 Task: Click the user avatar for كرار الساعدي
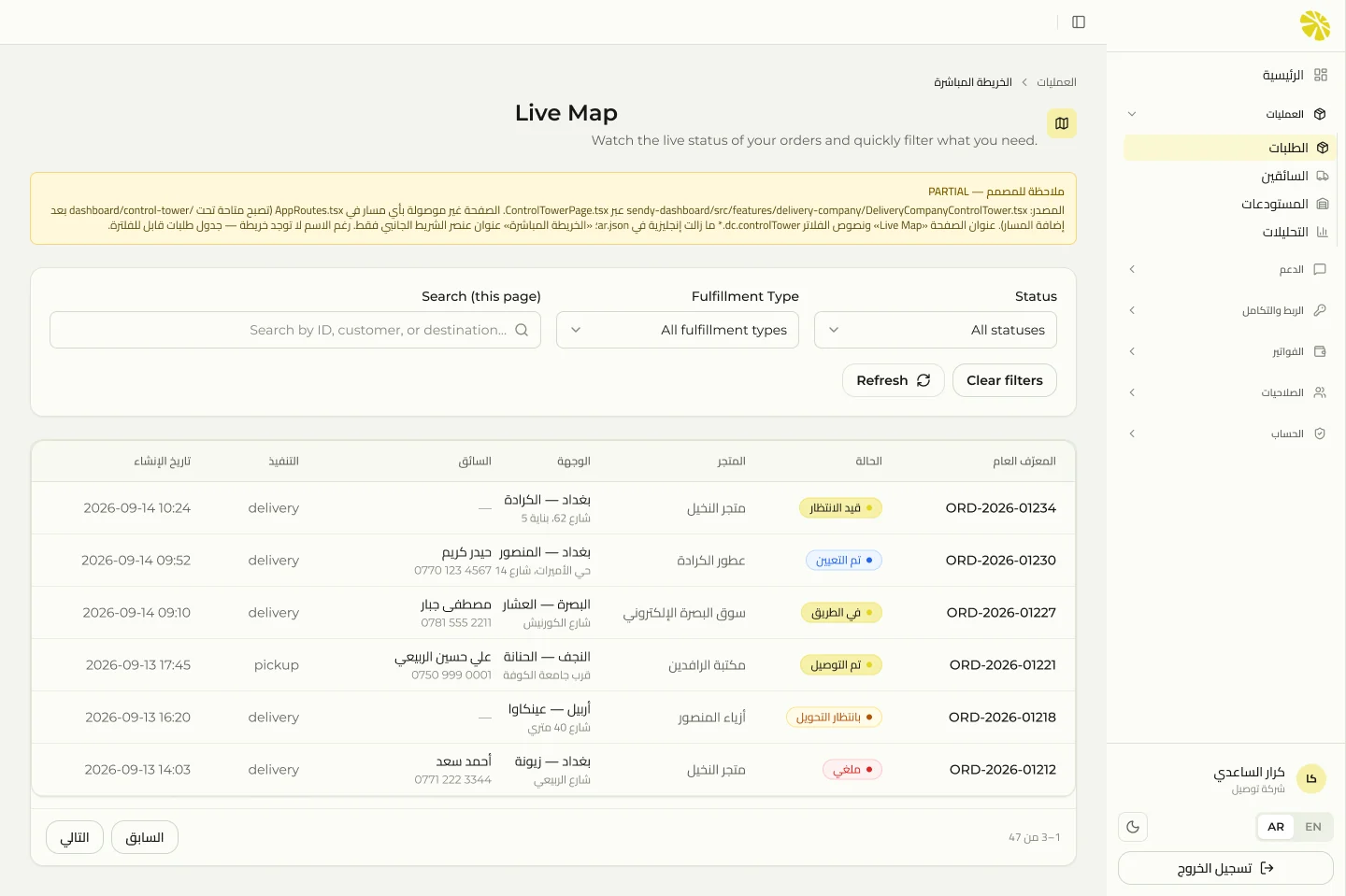point(1311,778)
